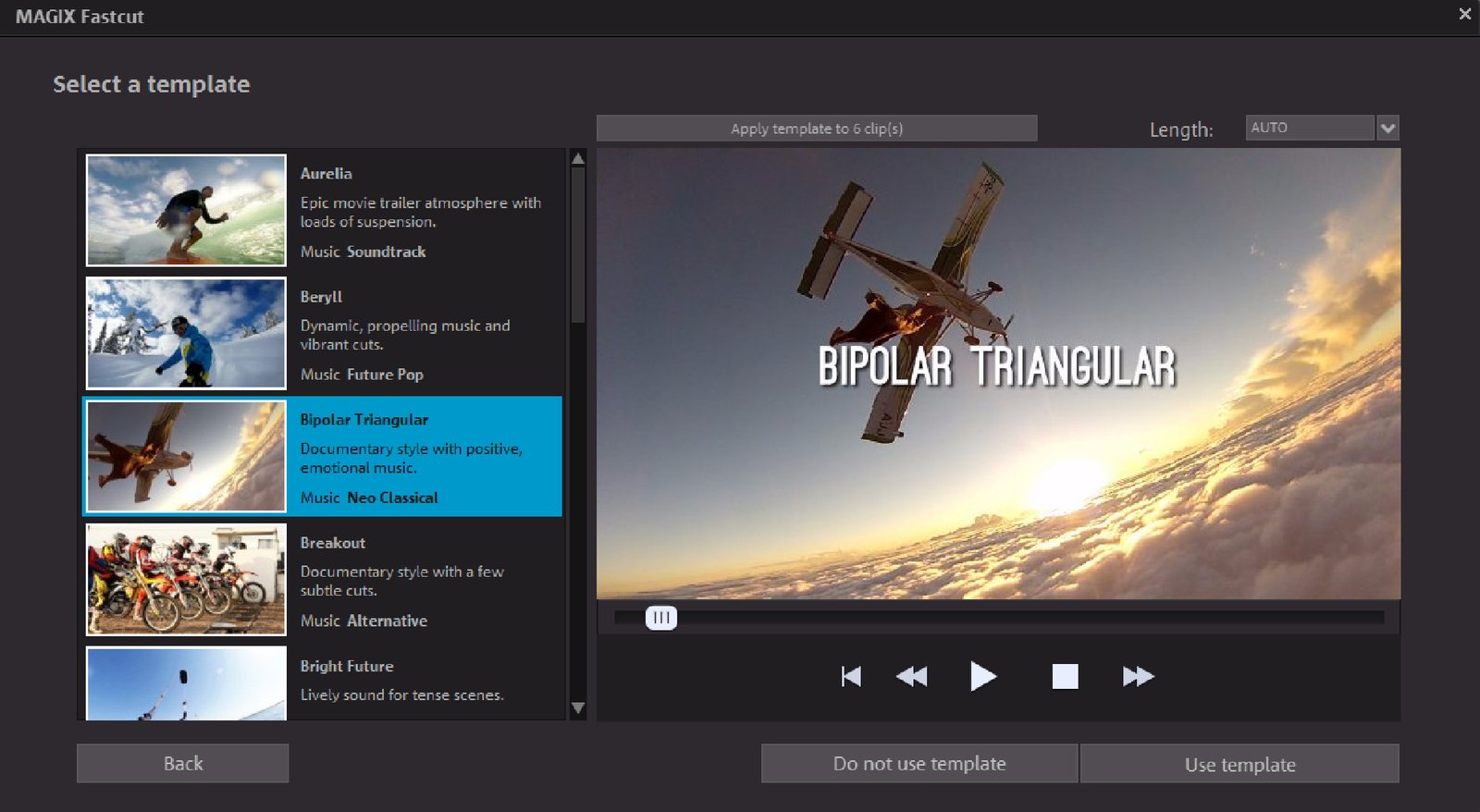
Task: Fast forward the preview video
Action: [x=1138, y=676]
